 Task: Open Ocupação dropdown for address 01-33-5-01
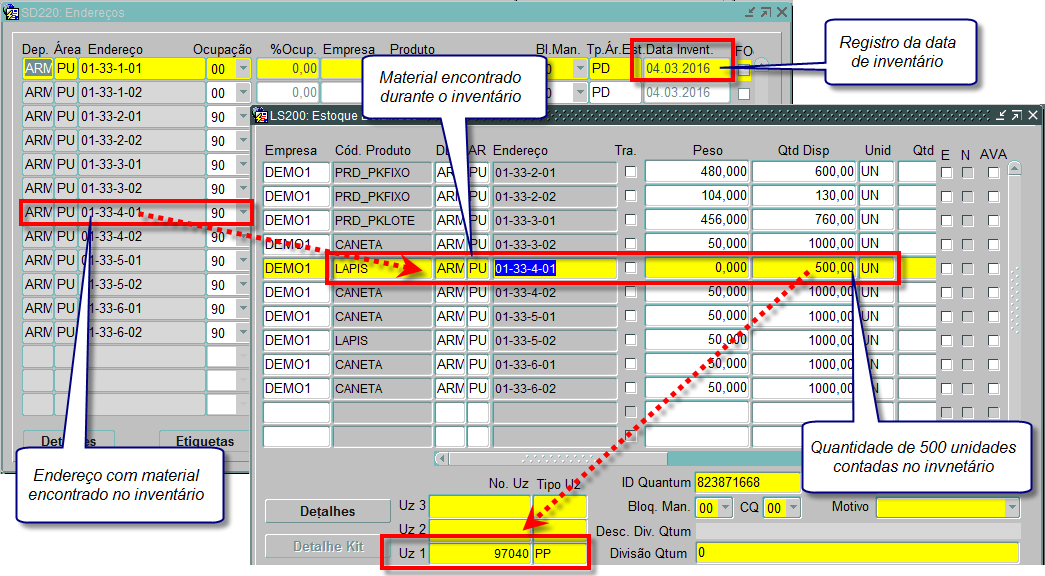pos(243,261)
